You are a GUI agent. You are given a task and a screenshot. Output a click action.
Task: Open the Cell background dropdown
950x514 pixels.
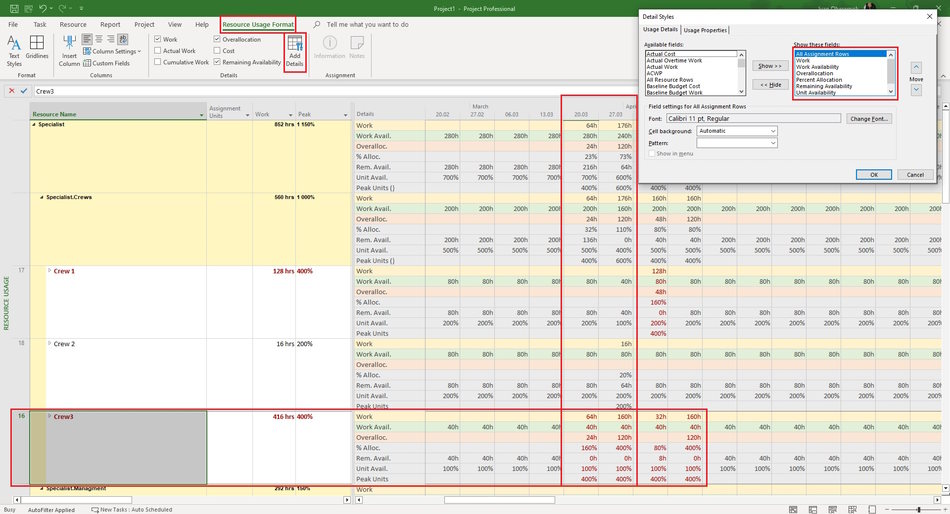773,131
